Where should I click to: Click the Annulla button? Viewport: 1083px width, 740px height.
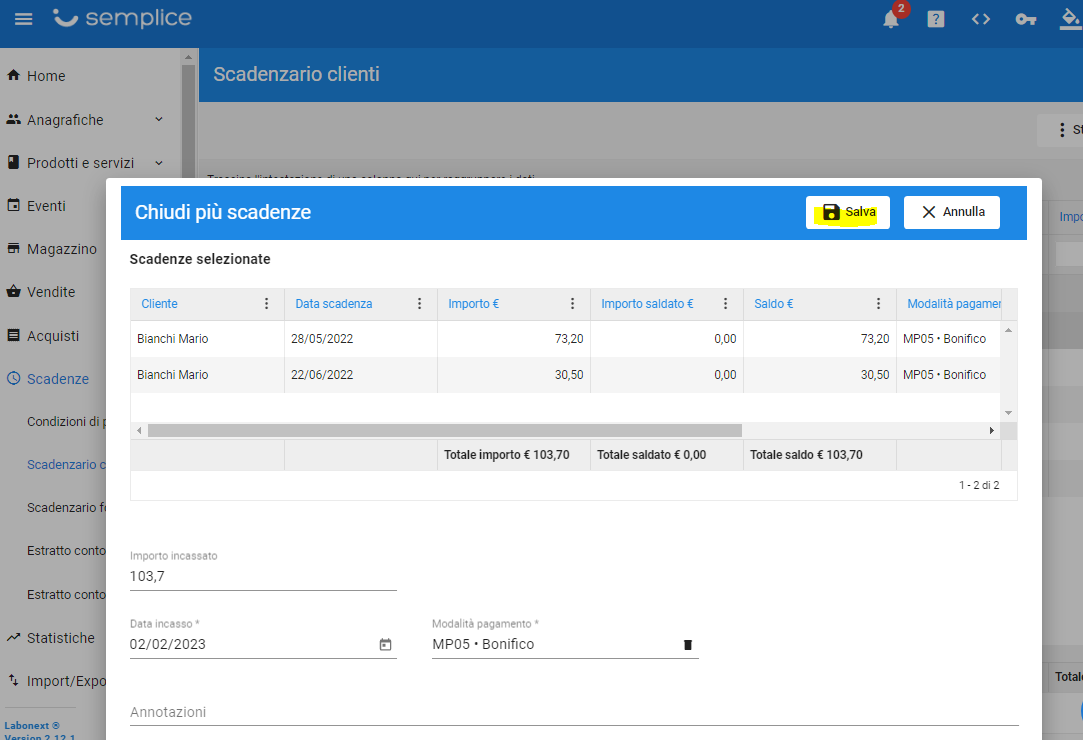952,212
